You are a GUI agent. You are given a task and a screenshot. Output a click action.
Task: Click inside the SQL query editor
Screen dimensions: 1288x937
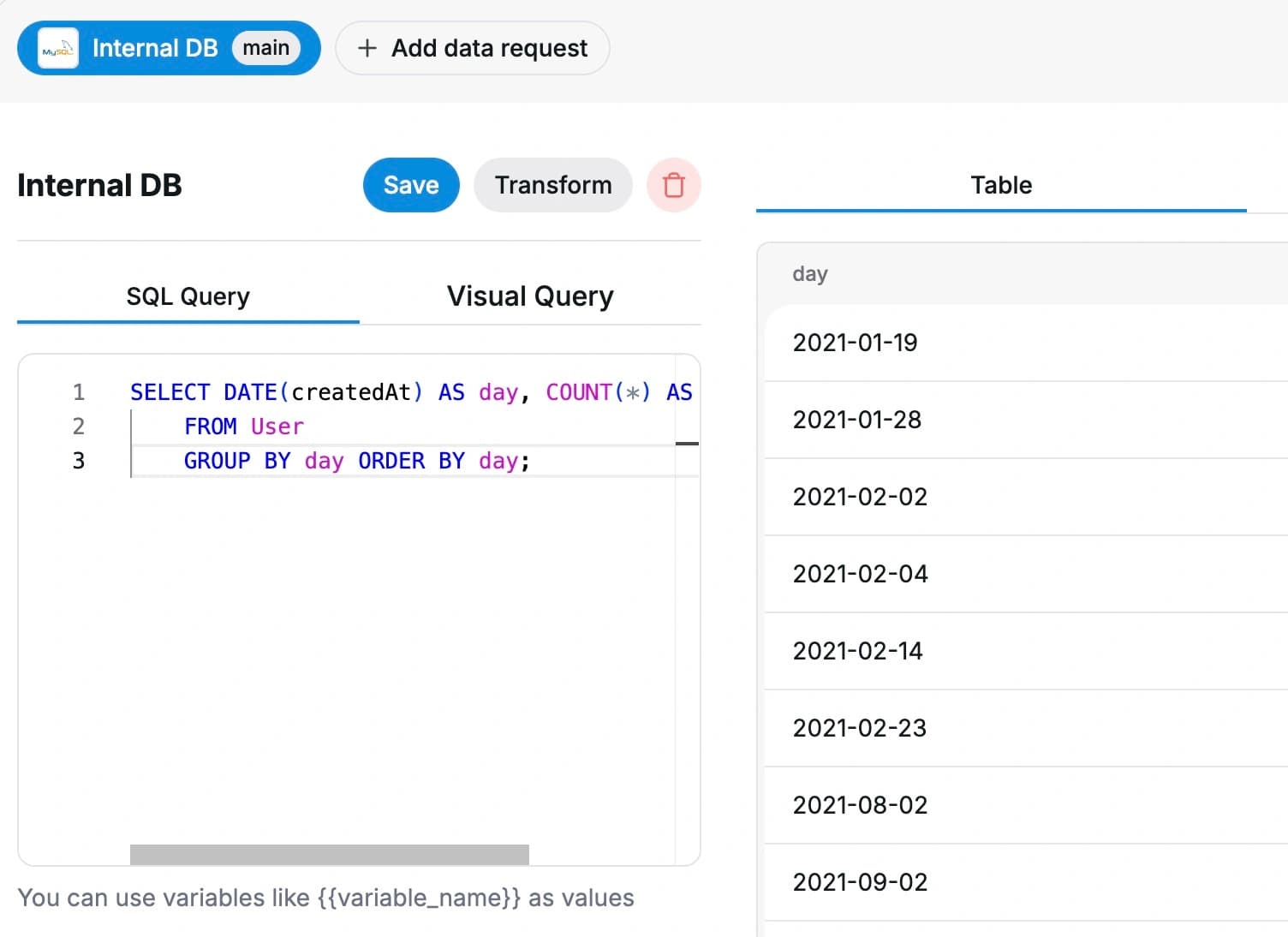tap(385, 600)
